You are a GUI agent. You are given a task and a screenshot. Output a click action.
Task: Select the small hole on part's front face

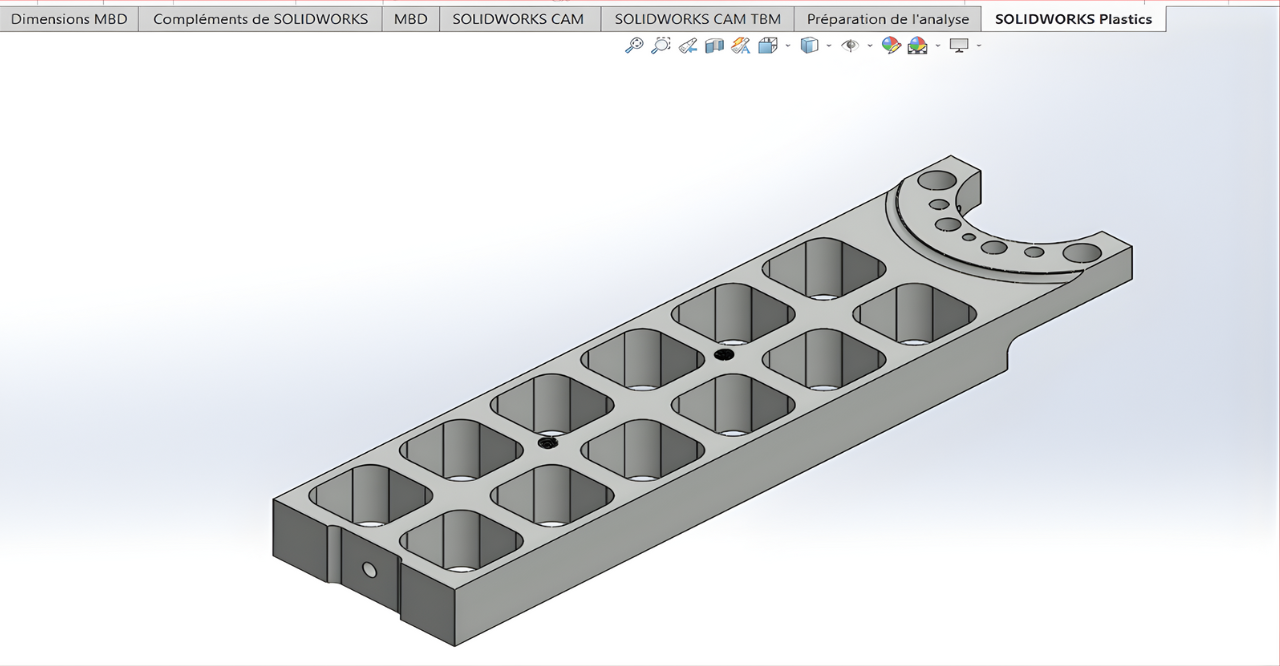click(x=369, y=569)
